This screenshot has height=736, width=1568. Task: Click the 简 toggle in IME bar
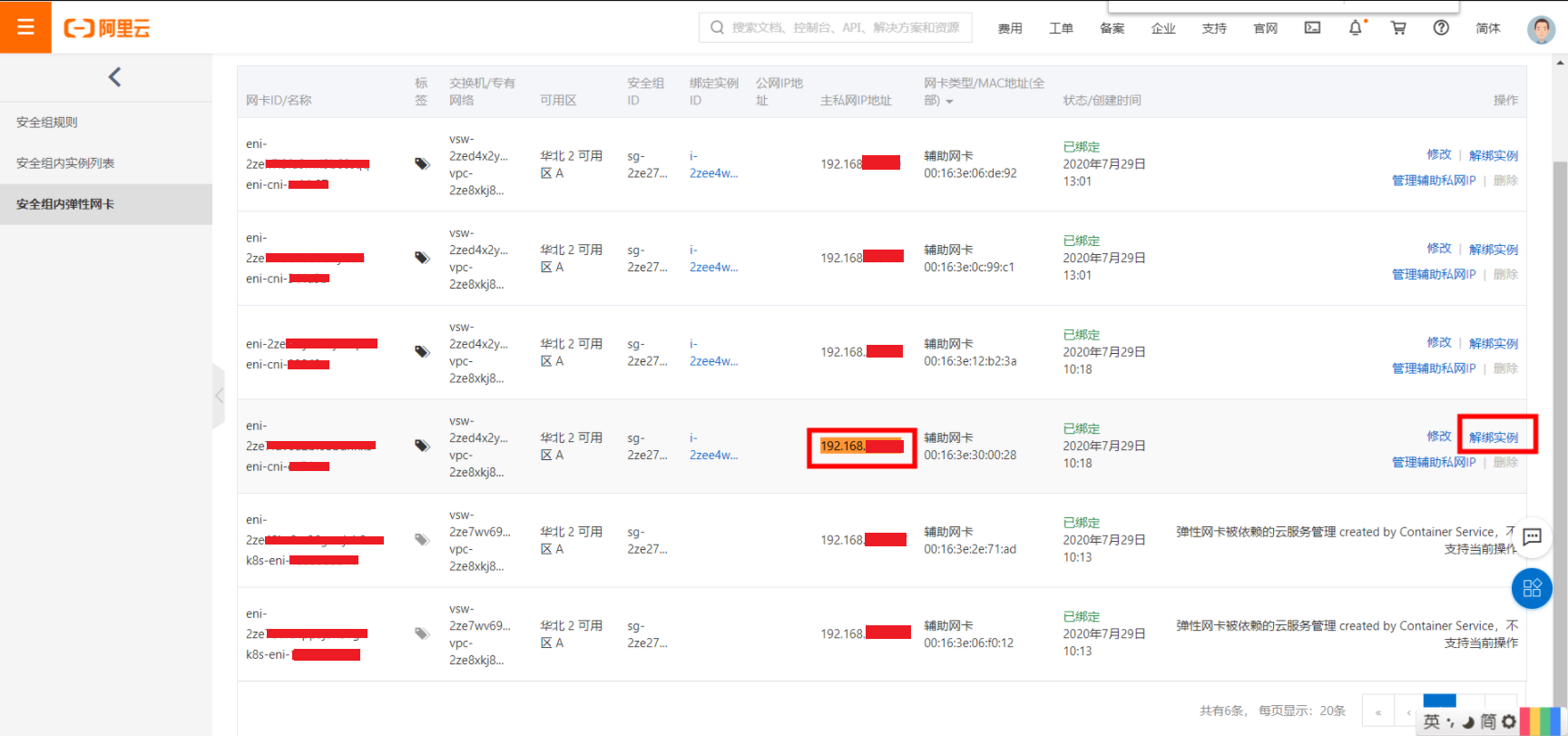tap(1488, 721)
